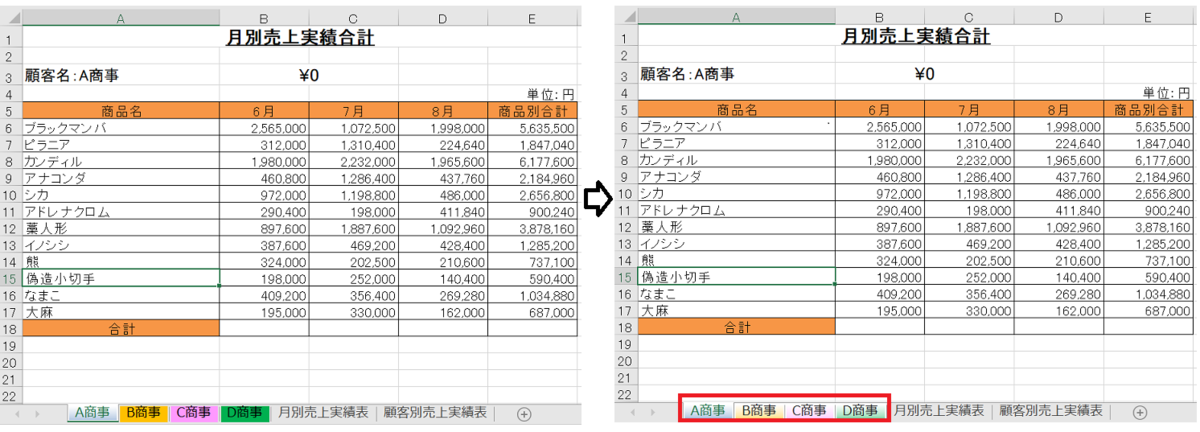Select the C商事 tab in right workbook
Viewport: 1200px width, 432px height.
(808, 410)
